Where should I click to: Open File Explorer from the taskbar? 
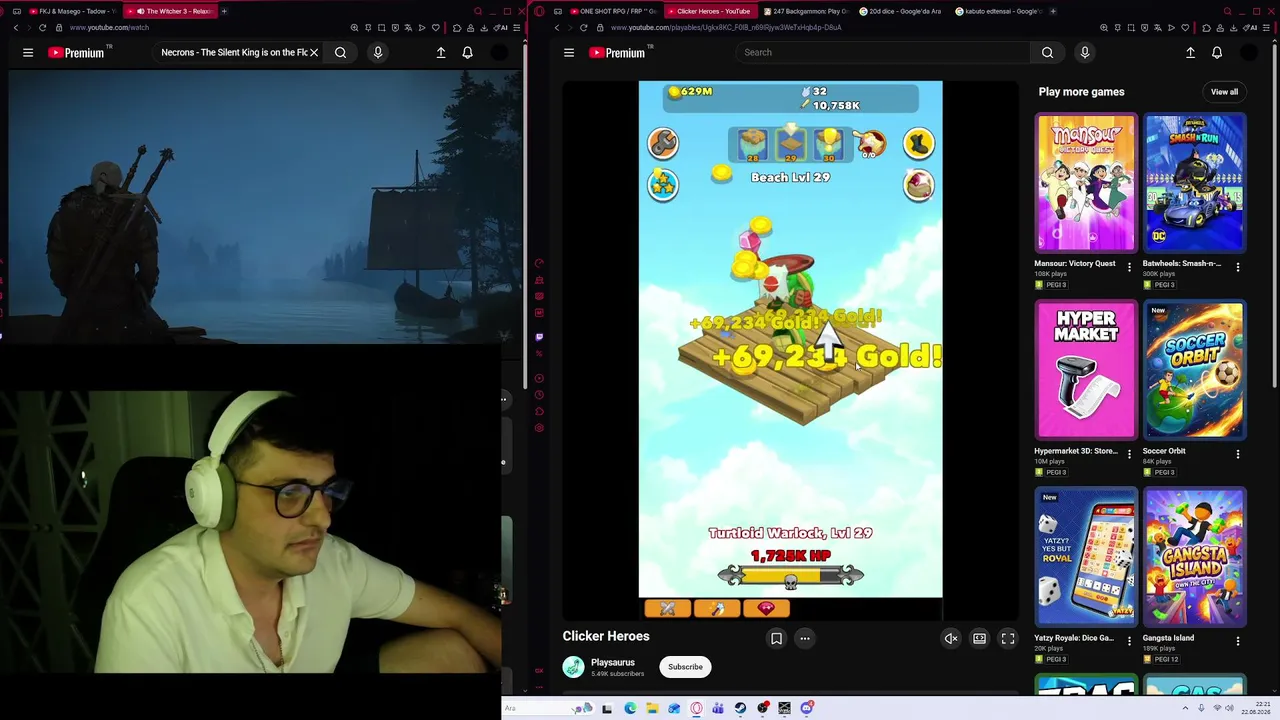coord(652,709)
